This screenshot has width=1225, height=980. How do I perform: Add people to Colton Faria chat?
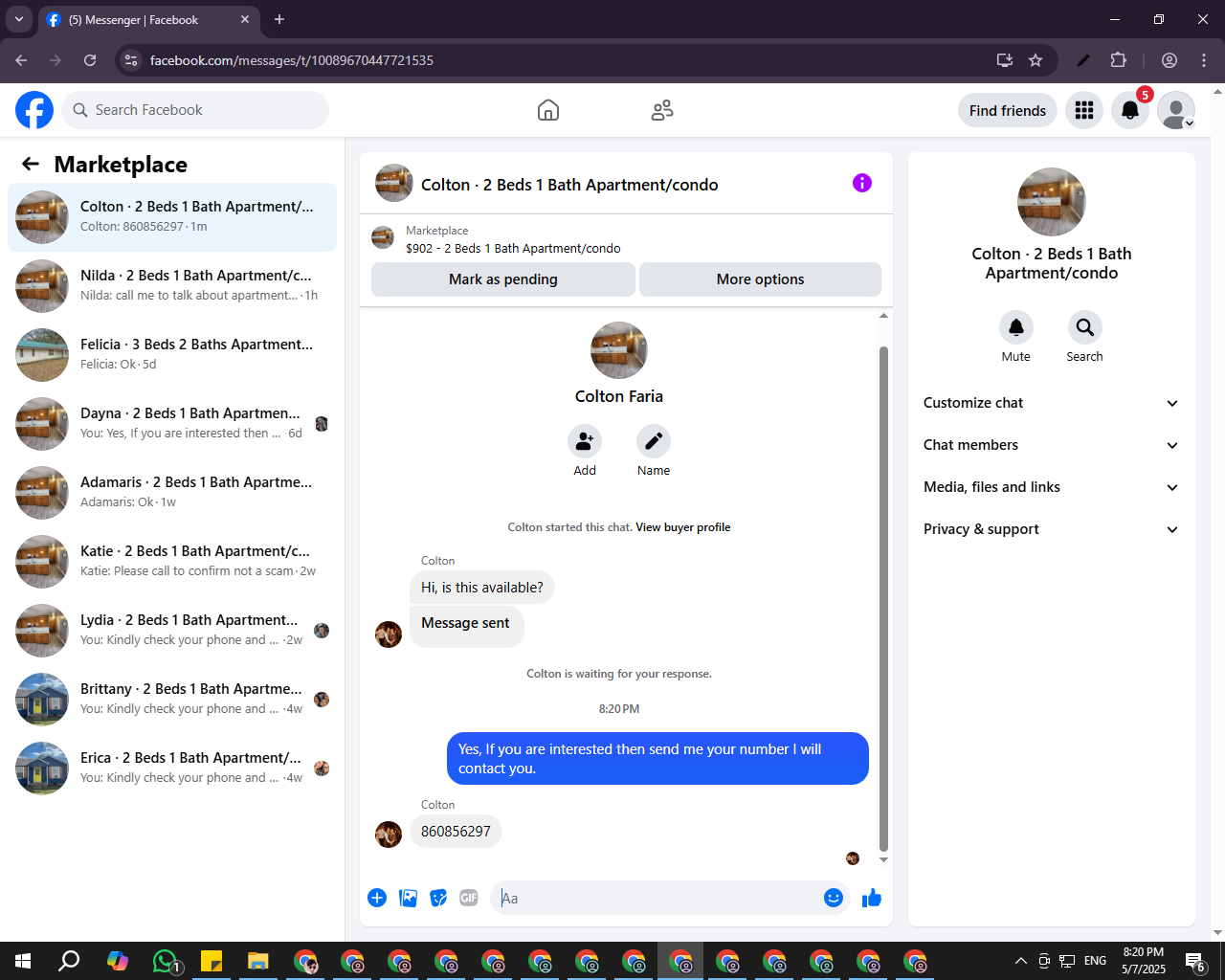(x=585, y=441)
